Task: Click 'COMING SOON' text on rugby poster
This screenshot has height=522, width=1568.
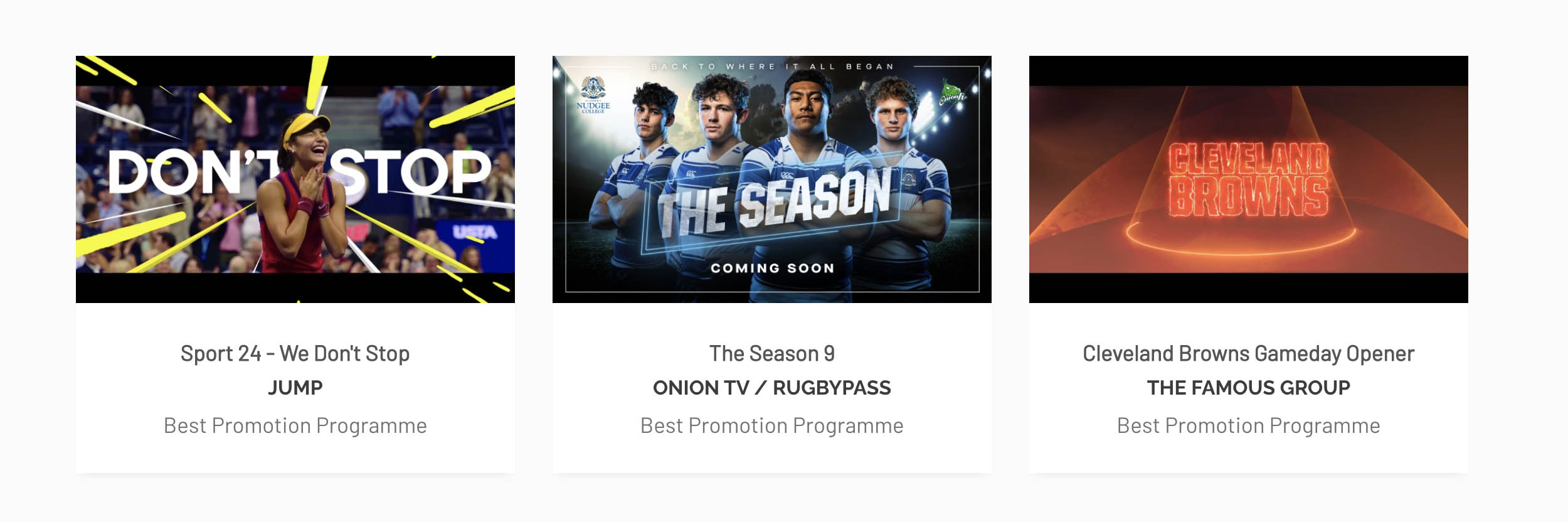Action: point(772,268)
